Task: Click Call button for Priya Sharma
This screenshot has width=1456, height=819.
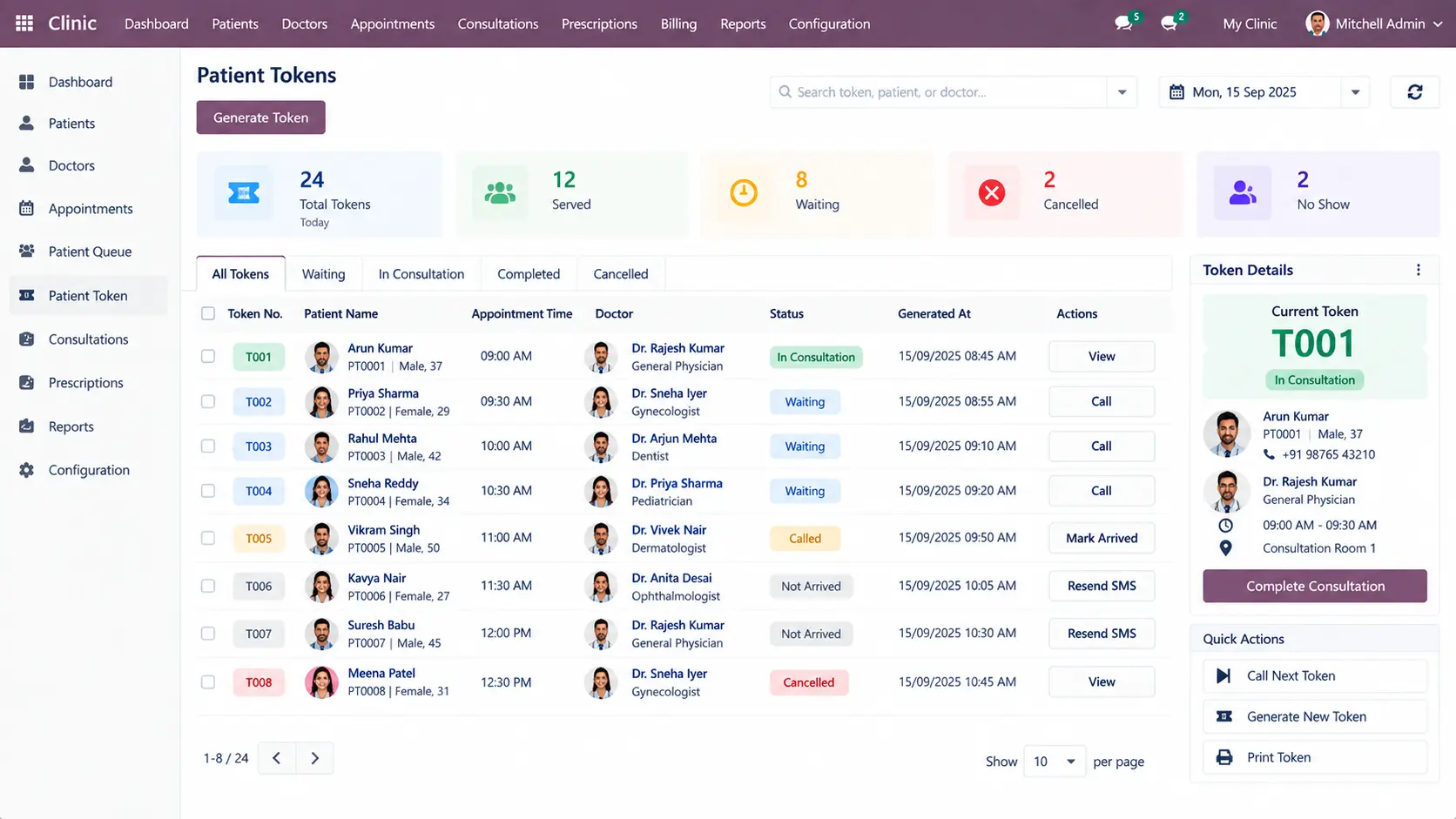Action: [1102, 401]
